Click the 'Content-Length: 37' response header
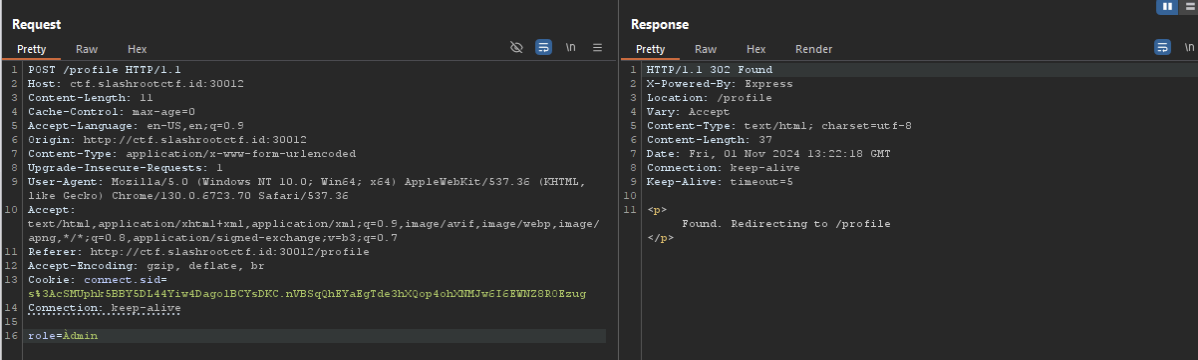The height and width of the screenshot is (360, 1198). pyautogui.click(x=710, y=140)
